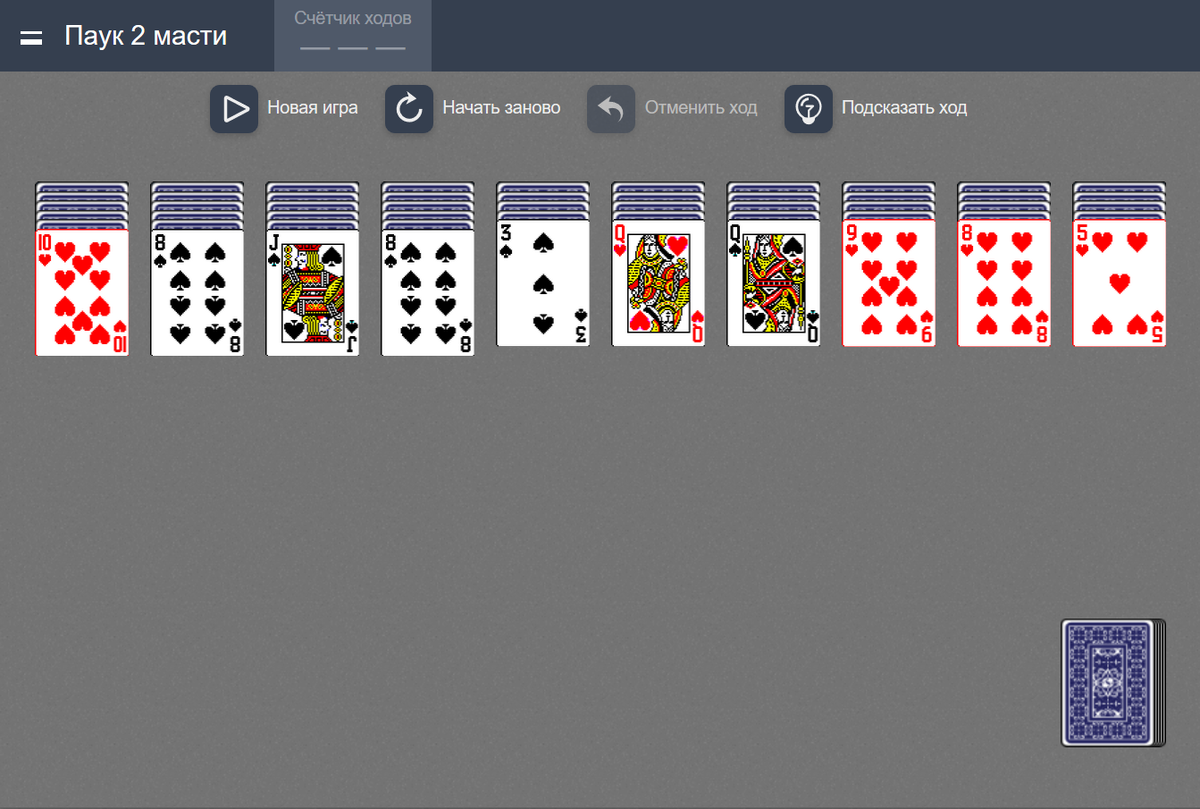Select the 10 of hearts card
This screenshot has height=809, width=1200.
click(82, 292)
